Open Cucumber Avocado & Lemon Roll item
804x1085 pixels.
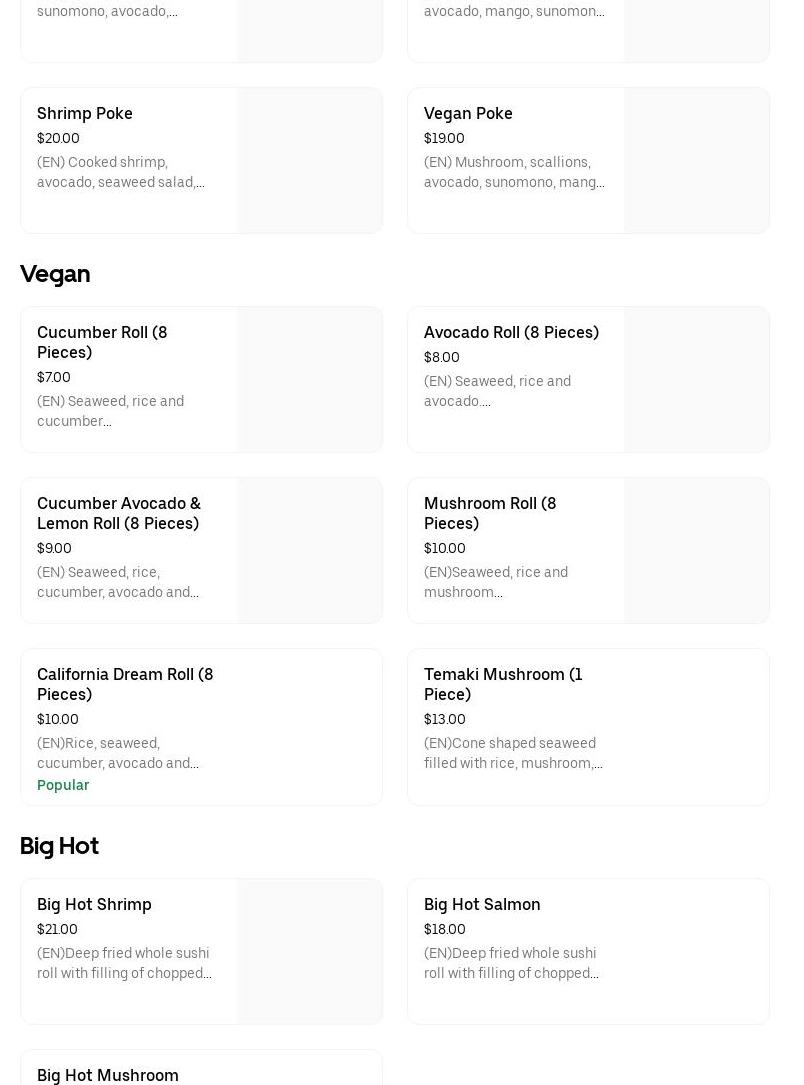[x=119, y=513]
